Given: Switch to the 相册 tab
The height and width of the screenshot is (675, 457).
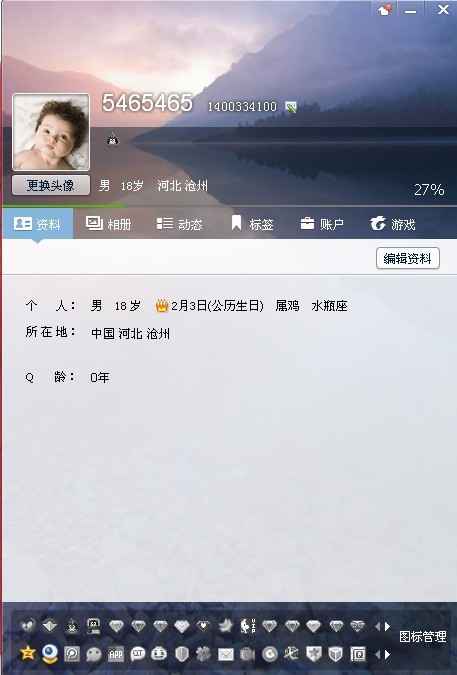Looking at the screenshot, I should pos(108,224).
